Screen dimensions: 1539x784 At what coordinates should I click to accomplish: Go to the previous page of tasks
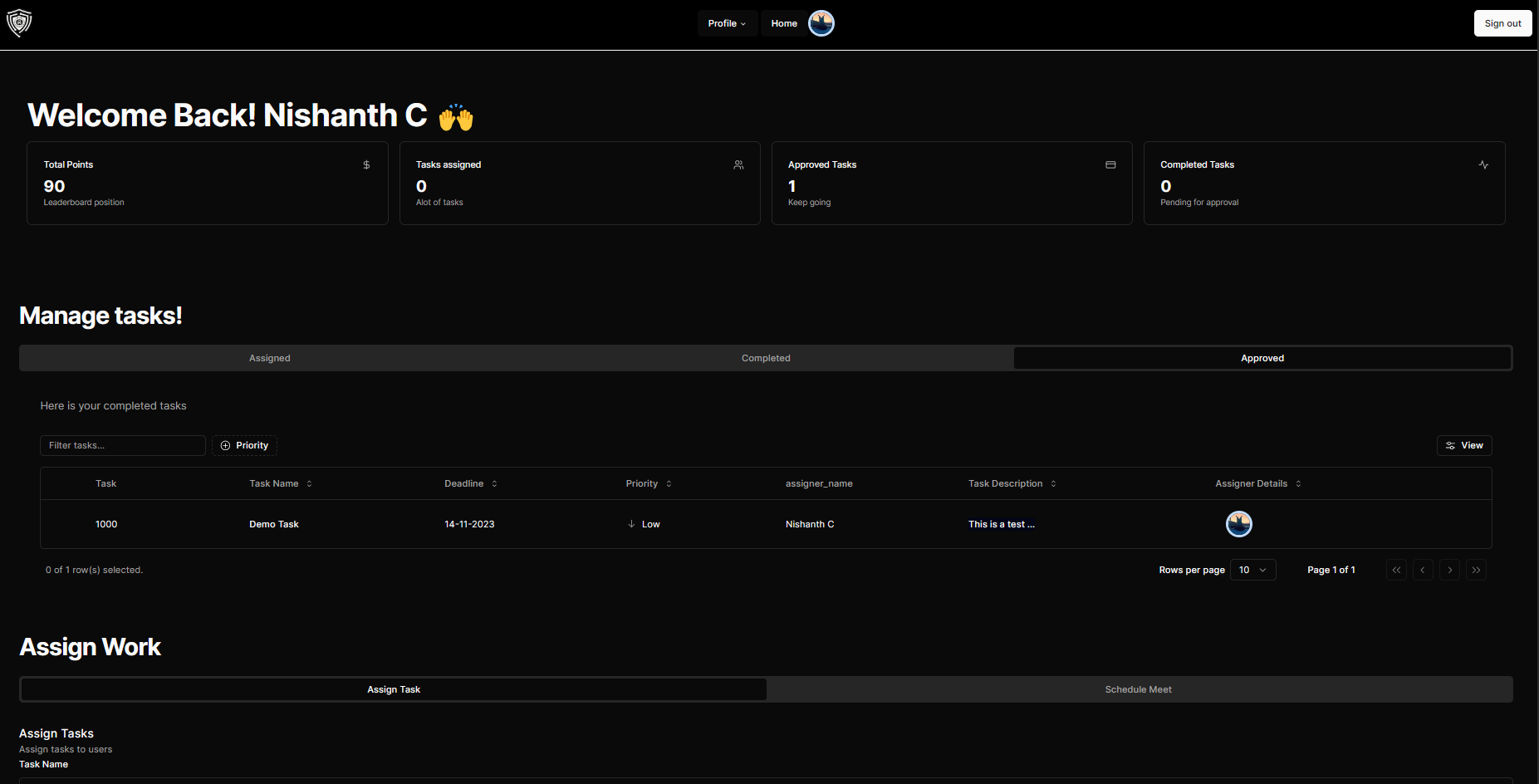1423,570
